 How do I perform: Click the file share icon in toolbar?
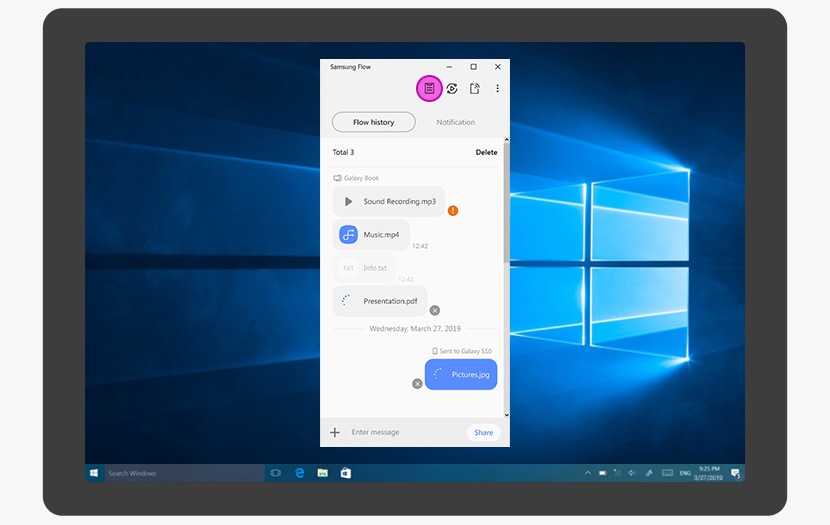click(475, 89)
